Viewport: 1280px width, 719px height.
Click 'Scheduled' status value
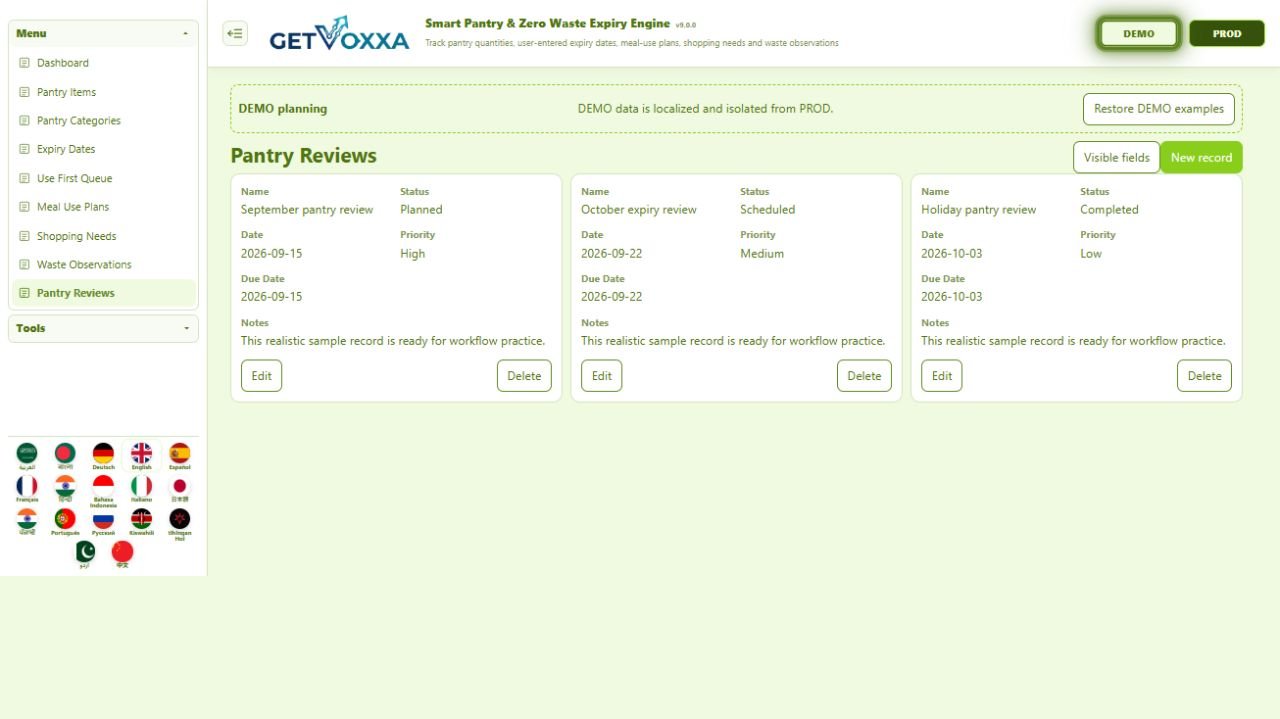768,210
